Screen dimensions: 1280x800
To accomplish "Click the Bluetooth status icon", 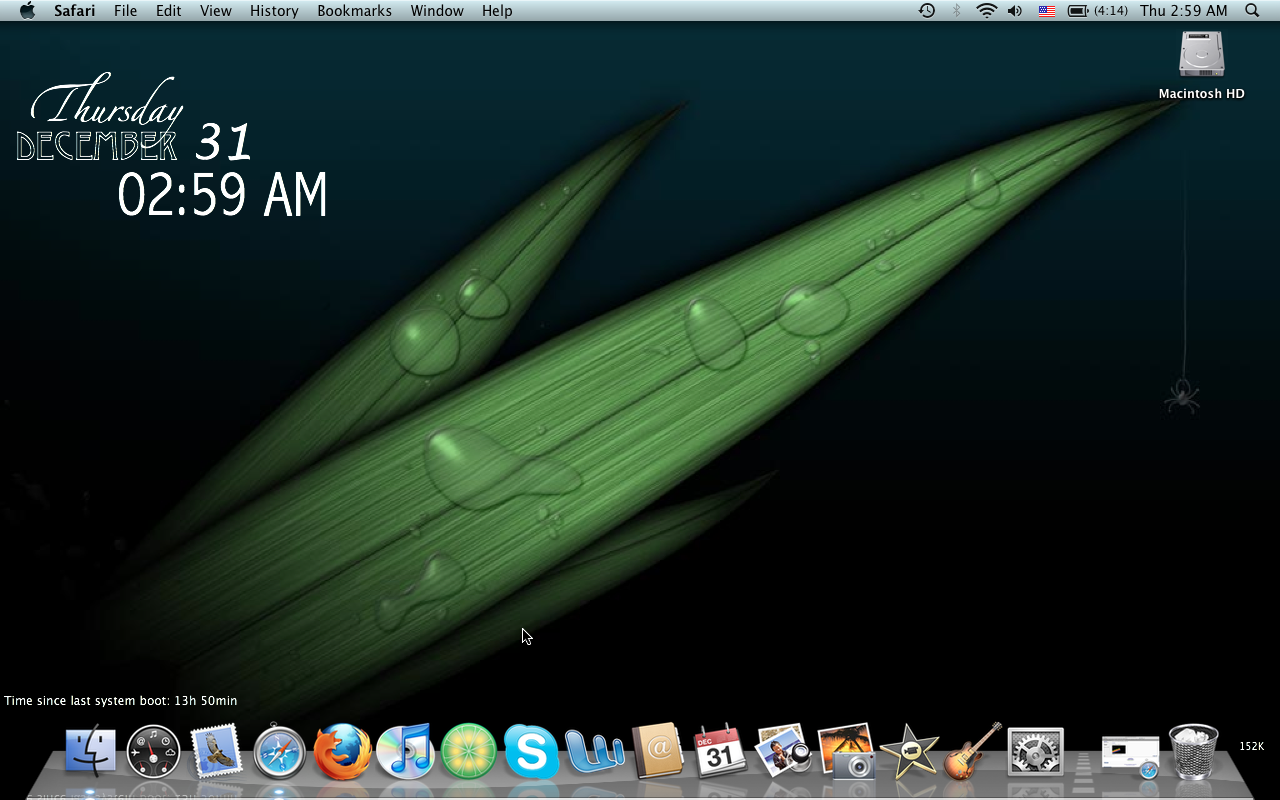I will click(x=956, y=11).
